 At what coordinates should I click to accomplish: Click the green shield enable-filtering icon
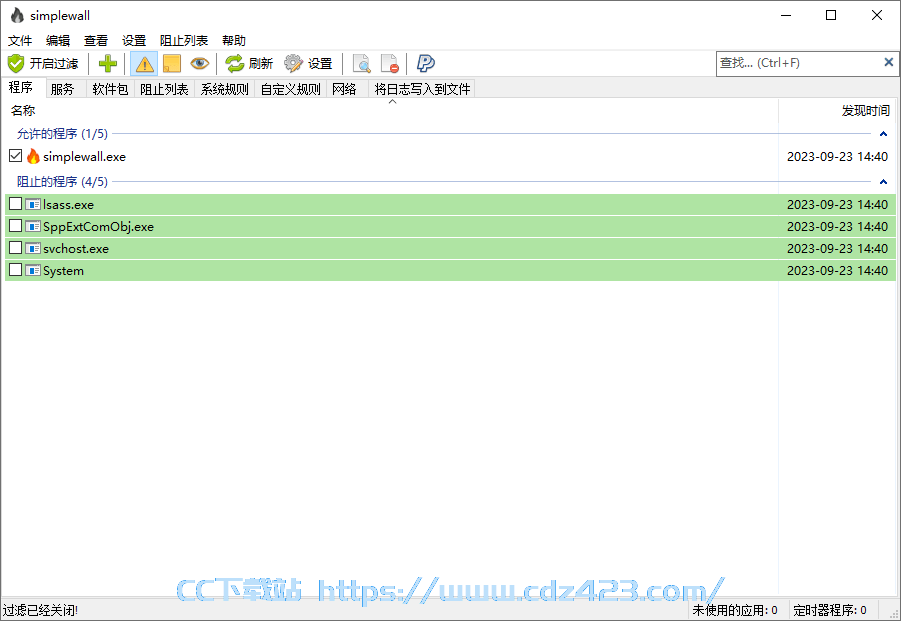(x=16, y=63)
